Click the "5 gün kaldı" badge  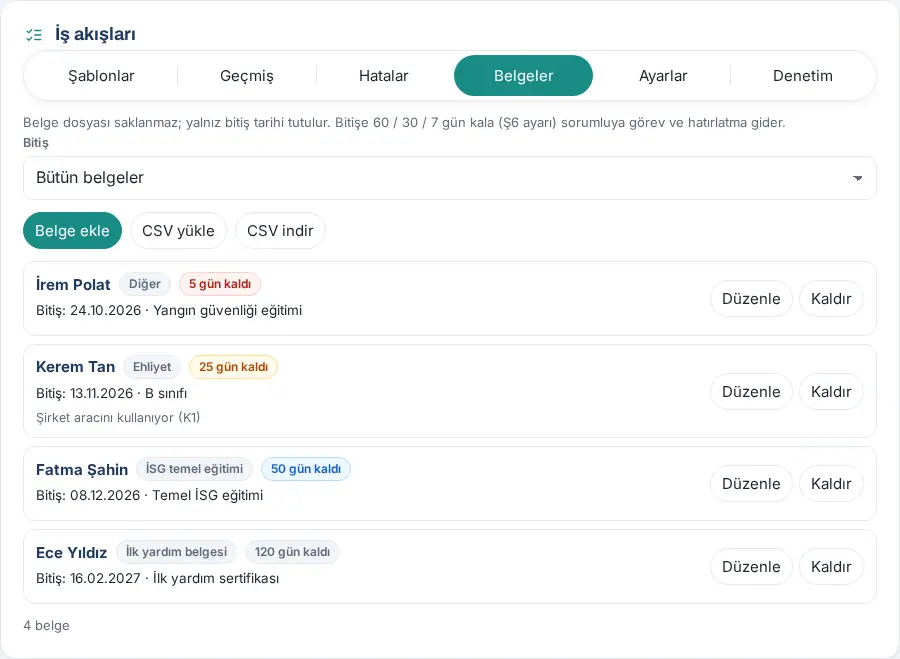[220, 284]
